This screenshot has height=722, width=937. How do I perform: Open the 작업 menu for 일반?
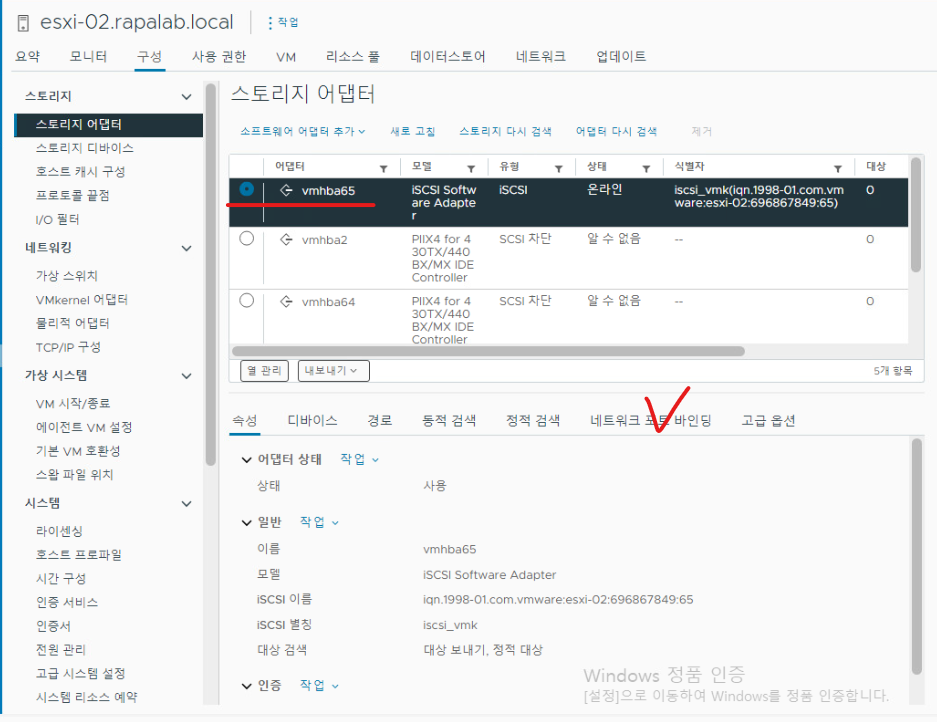click(x=319, y=522)
